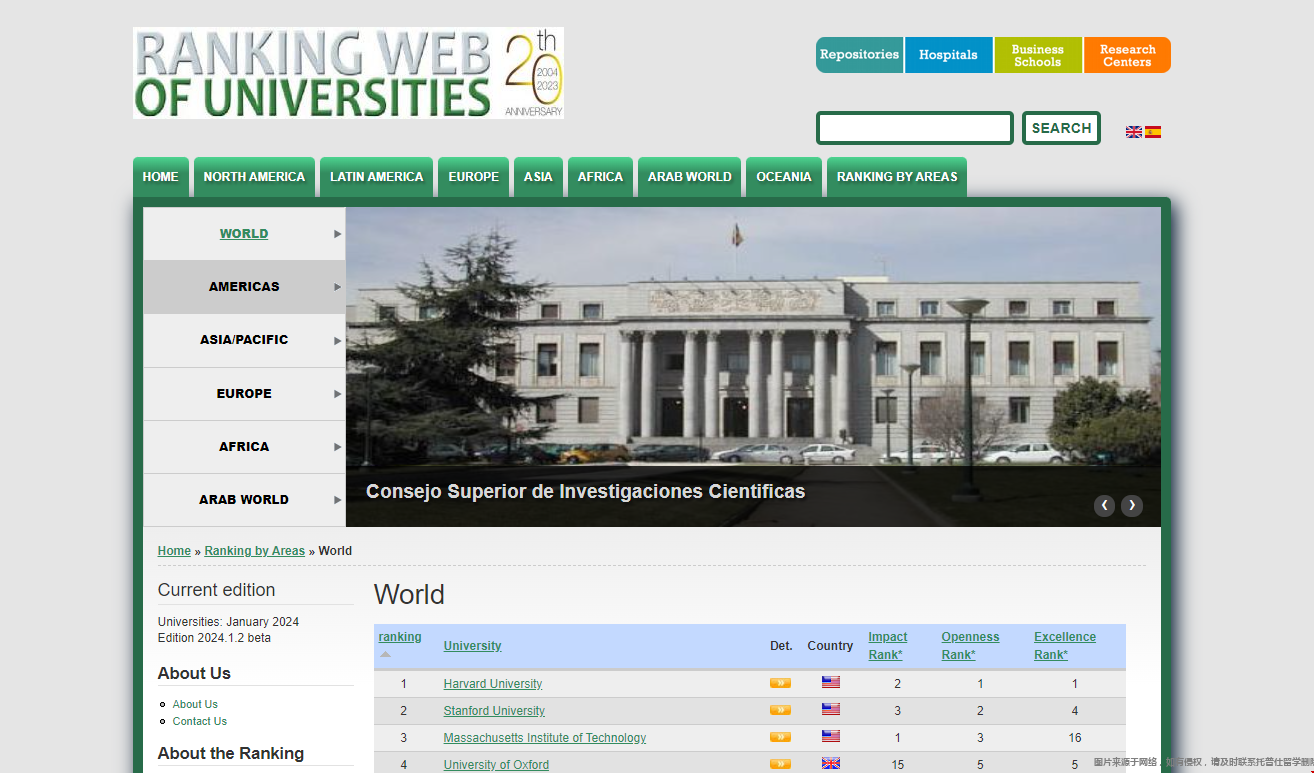Open the OCEANIA navigation tab
The height and width of the screenshot is (773, 1314).
784,177
